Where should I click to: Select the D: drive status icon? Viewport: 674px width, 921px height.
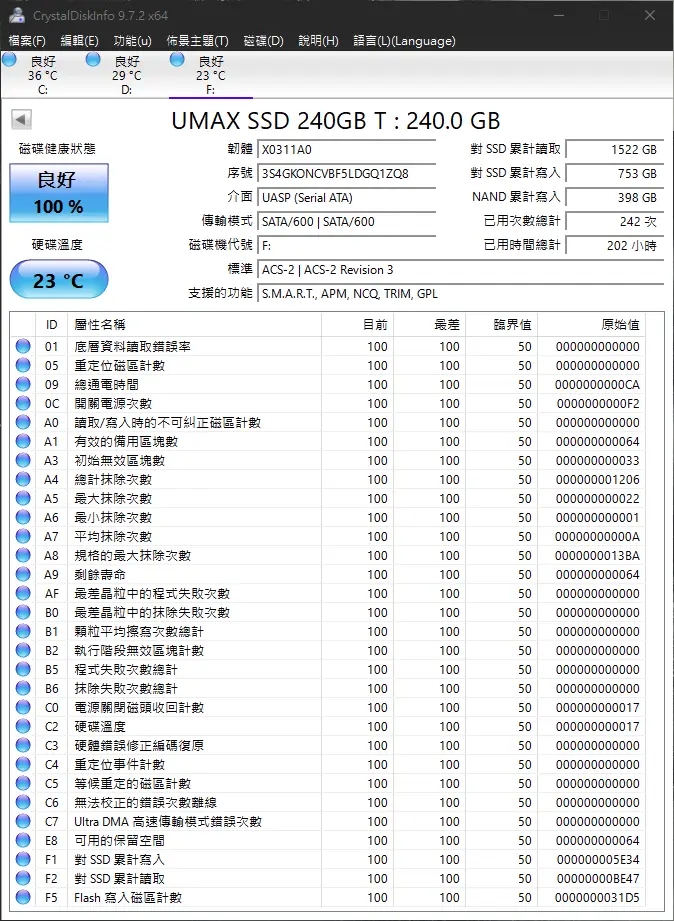(x=93, y=60)
